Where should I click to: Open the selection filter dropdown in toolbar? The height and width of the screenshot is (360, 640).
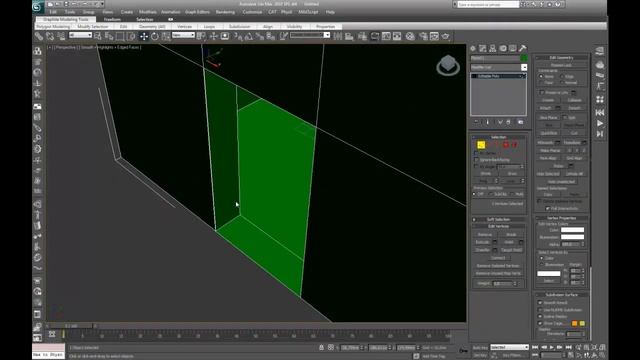[80, 35]
